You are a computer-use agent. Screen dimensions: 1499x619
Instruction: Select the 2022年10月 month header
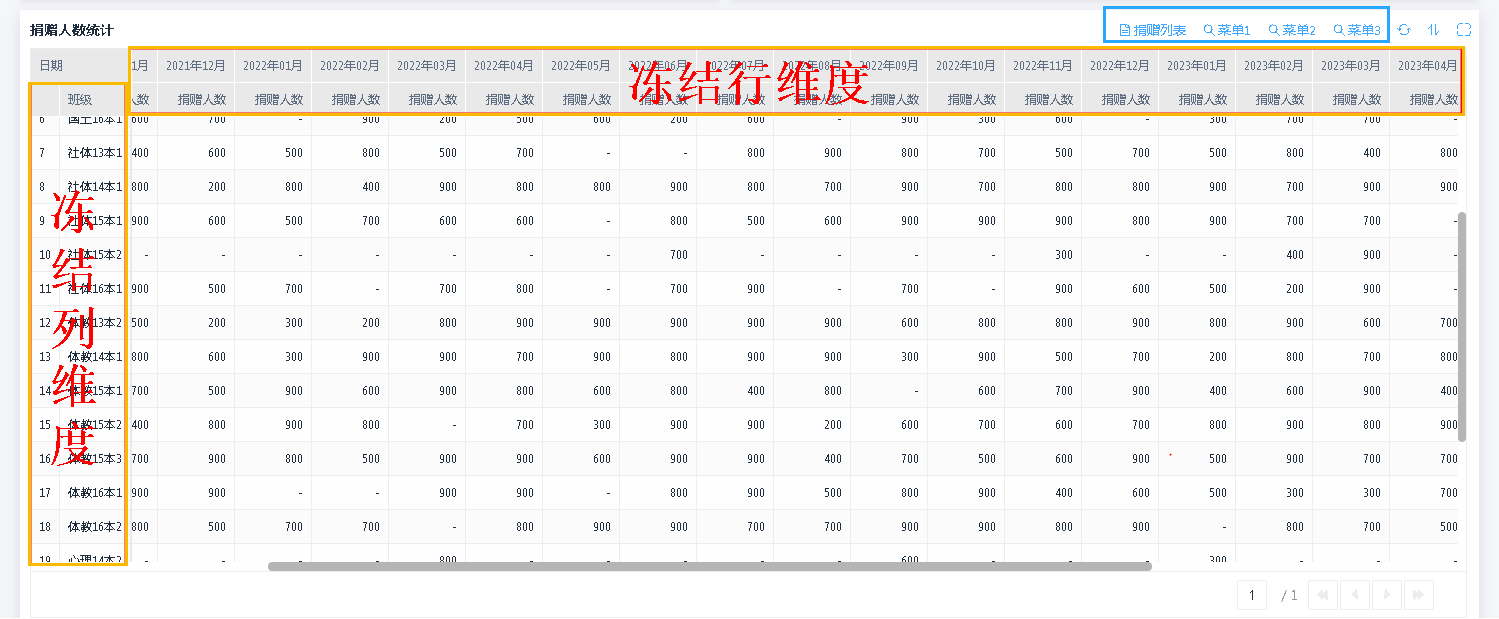pos(966,65)
